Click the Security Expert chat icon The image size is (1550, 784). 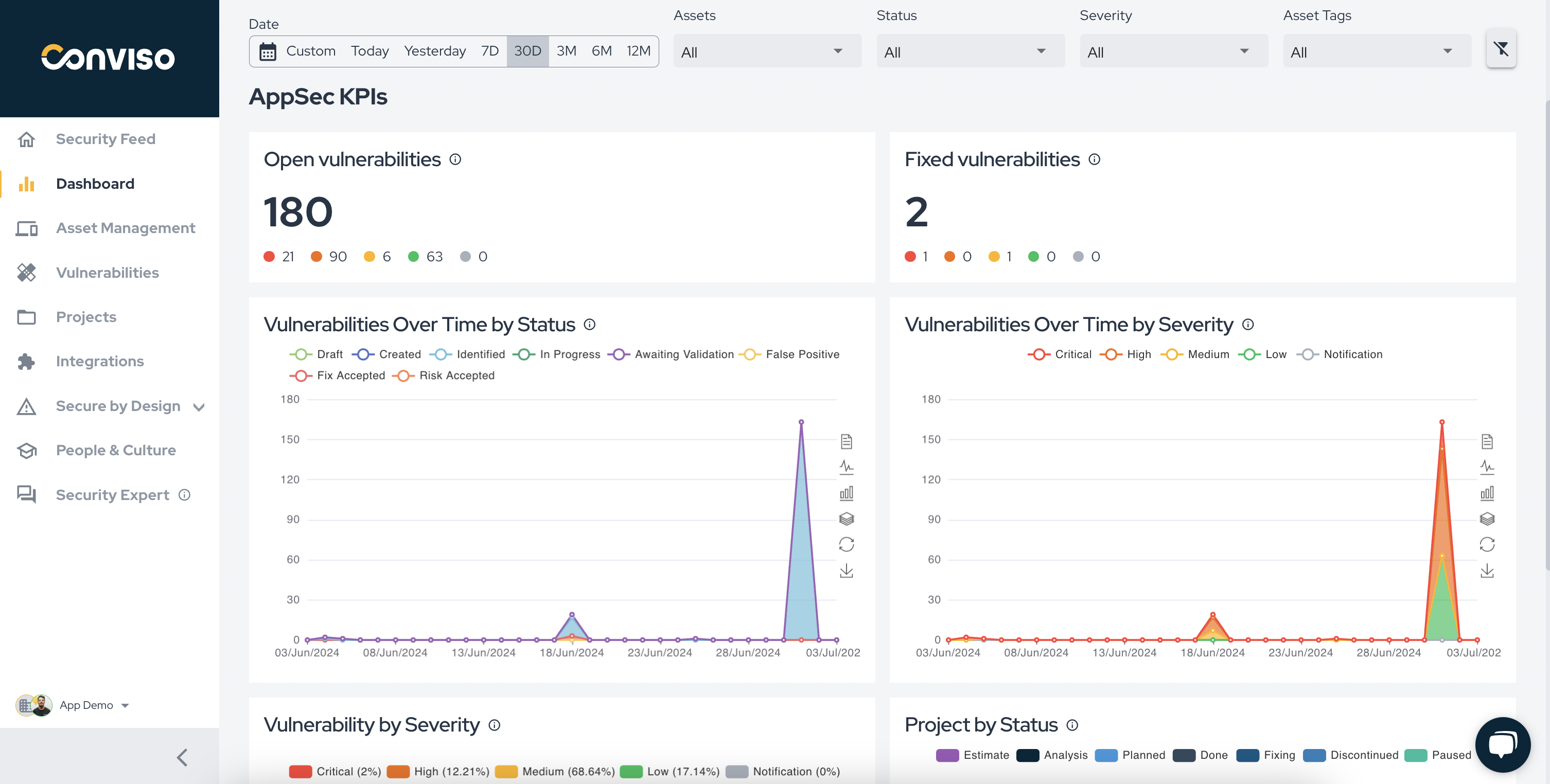[26, 494]
